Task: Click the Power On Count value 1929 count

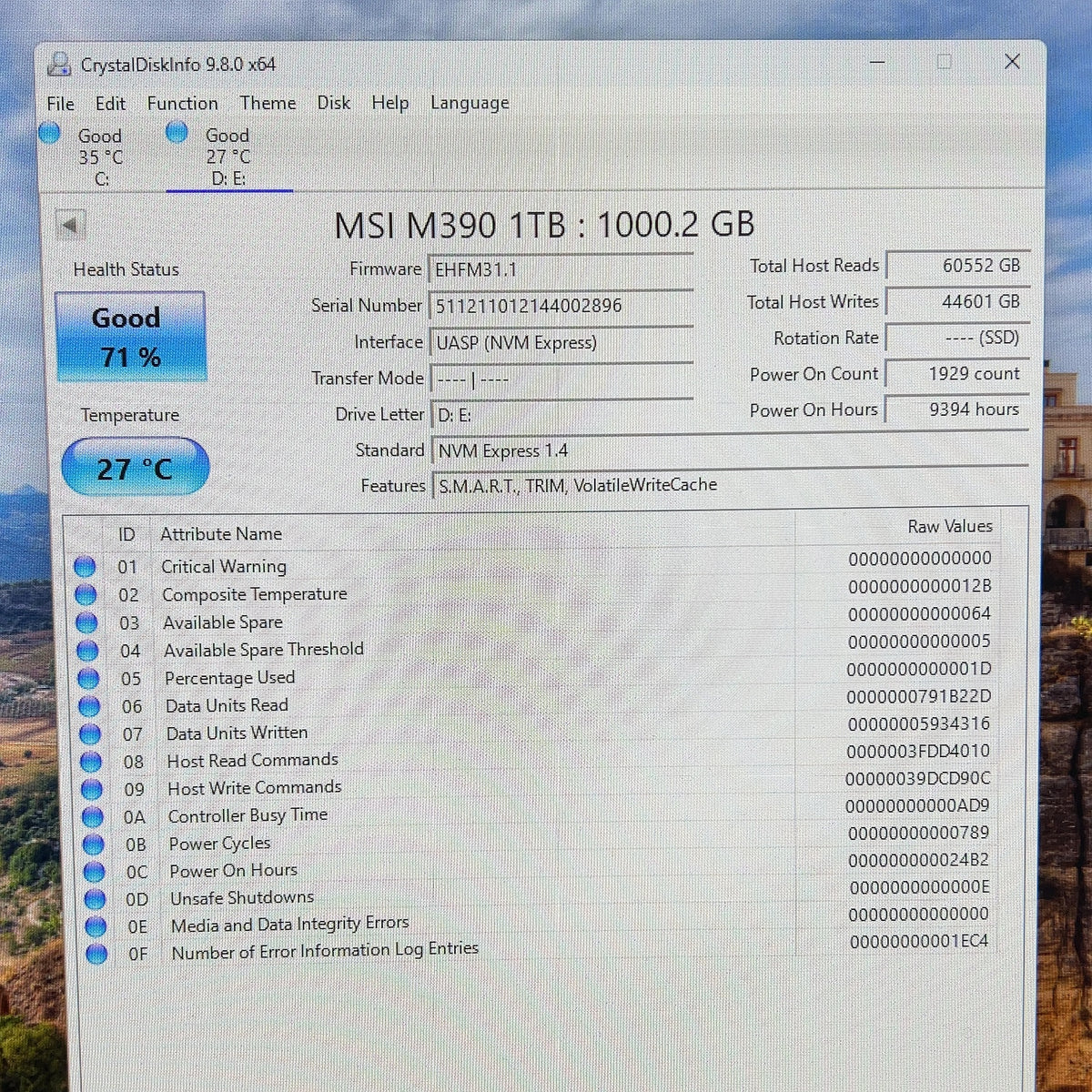Action: tap(958, 374)
